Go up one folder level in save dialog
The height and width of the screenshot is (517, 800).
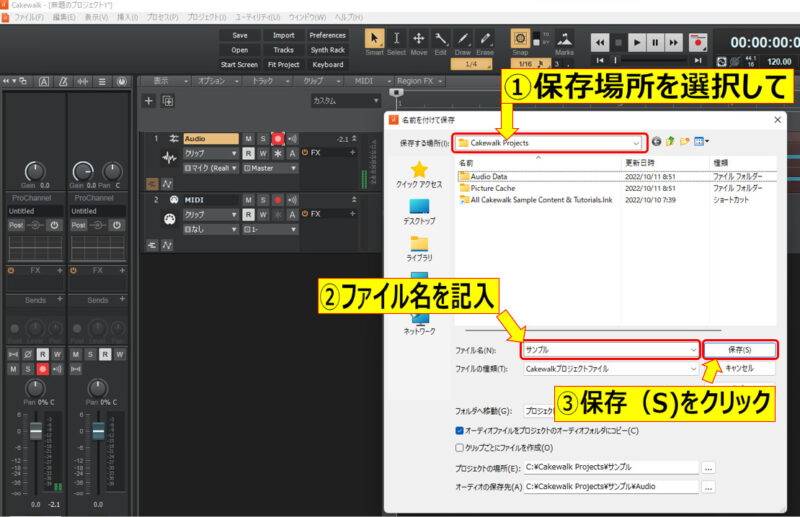click(x=670, y=141)
